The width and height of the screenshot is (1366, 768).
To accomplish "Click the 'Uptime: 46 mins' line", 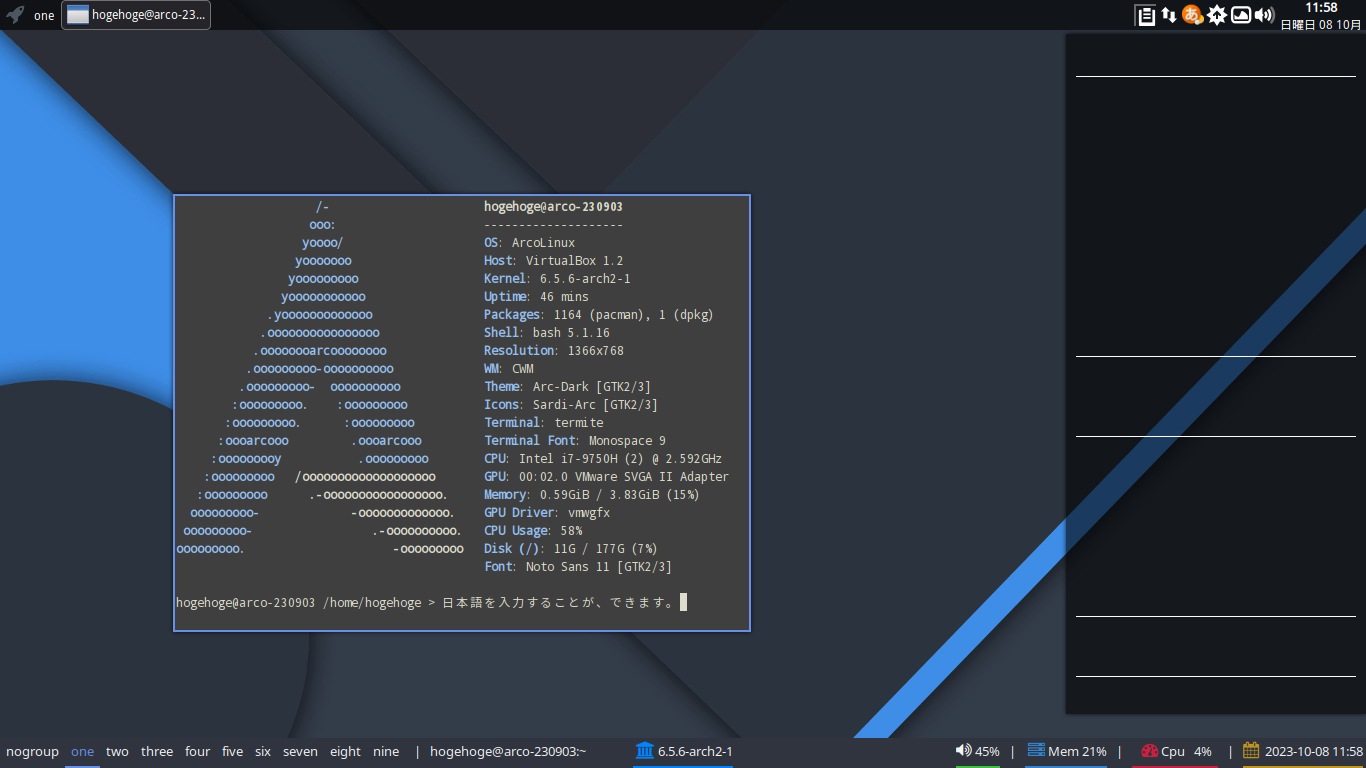I will coord(536,297).
